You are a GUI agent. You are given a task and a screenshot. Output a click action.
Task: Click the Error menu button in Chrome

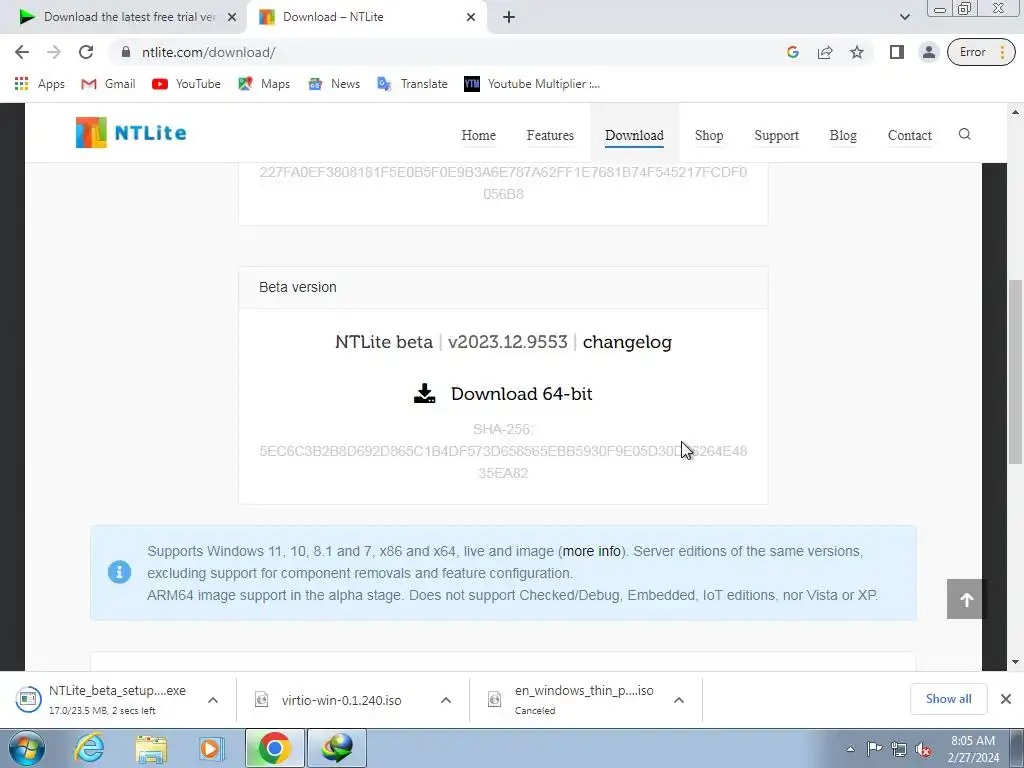tap(981, 52)
